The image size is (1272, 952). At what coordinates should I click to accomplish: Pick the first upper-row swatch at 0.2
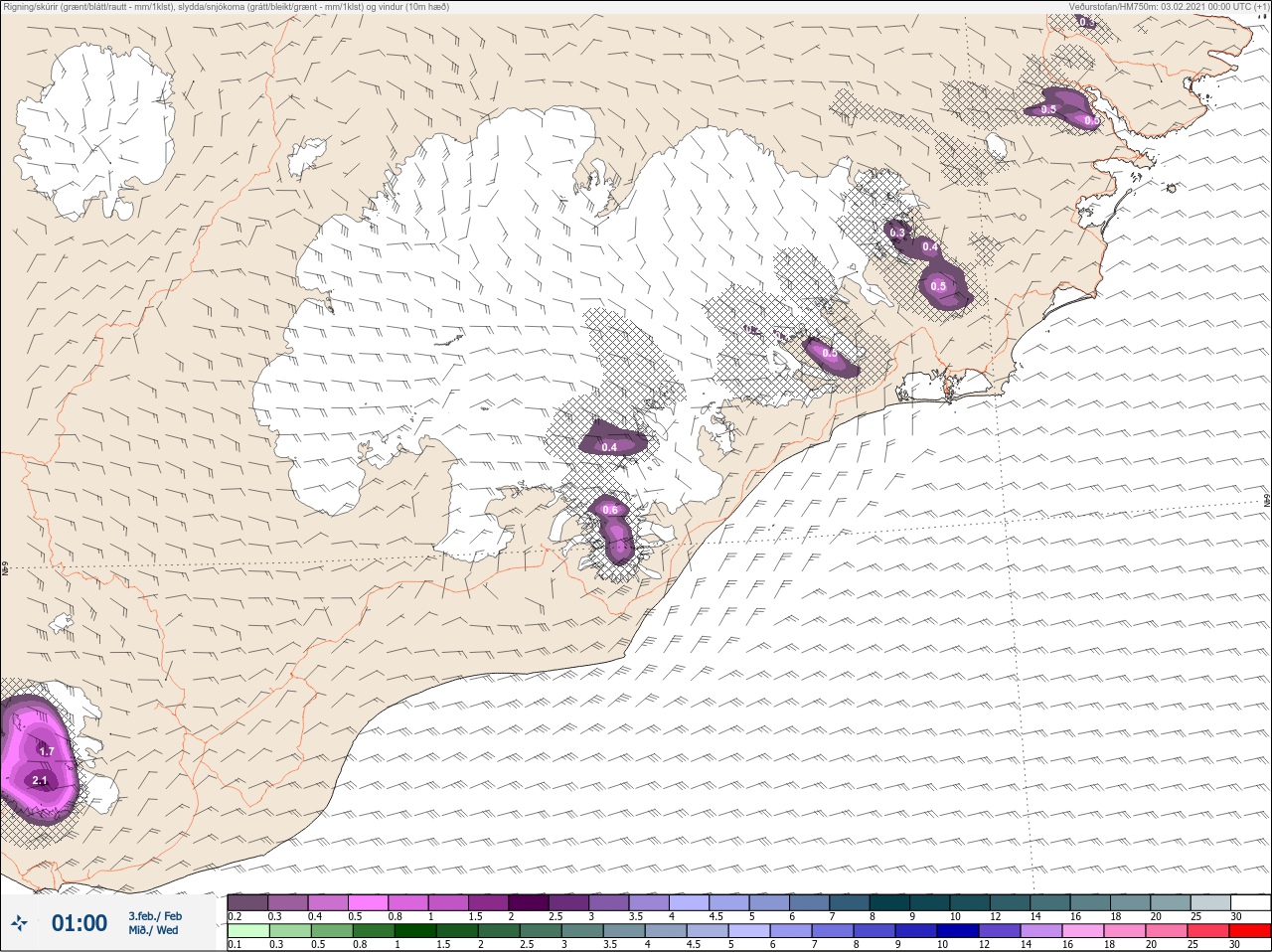click(x=247, y=902)
